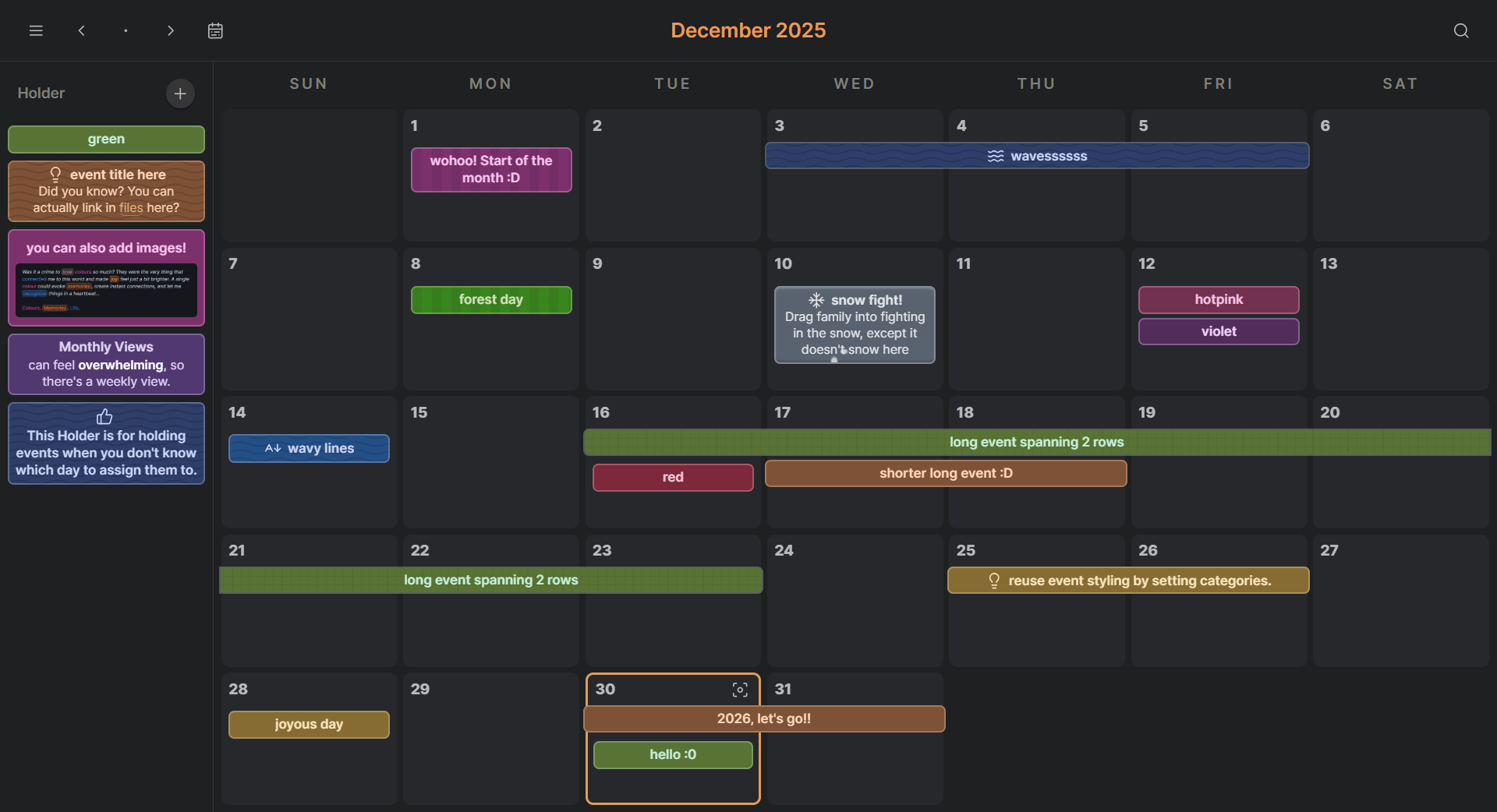Viewport: 1497px width, 812px height.
Task: Click the 'shorter long event :D' bar
Action: [946, 474]
